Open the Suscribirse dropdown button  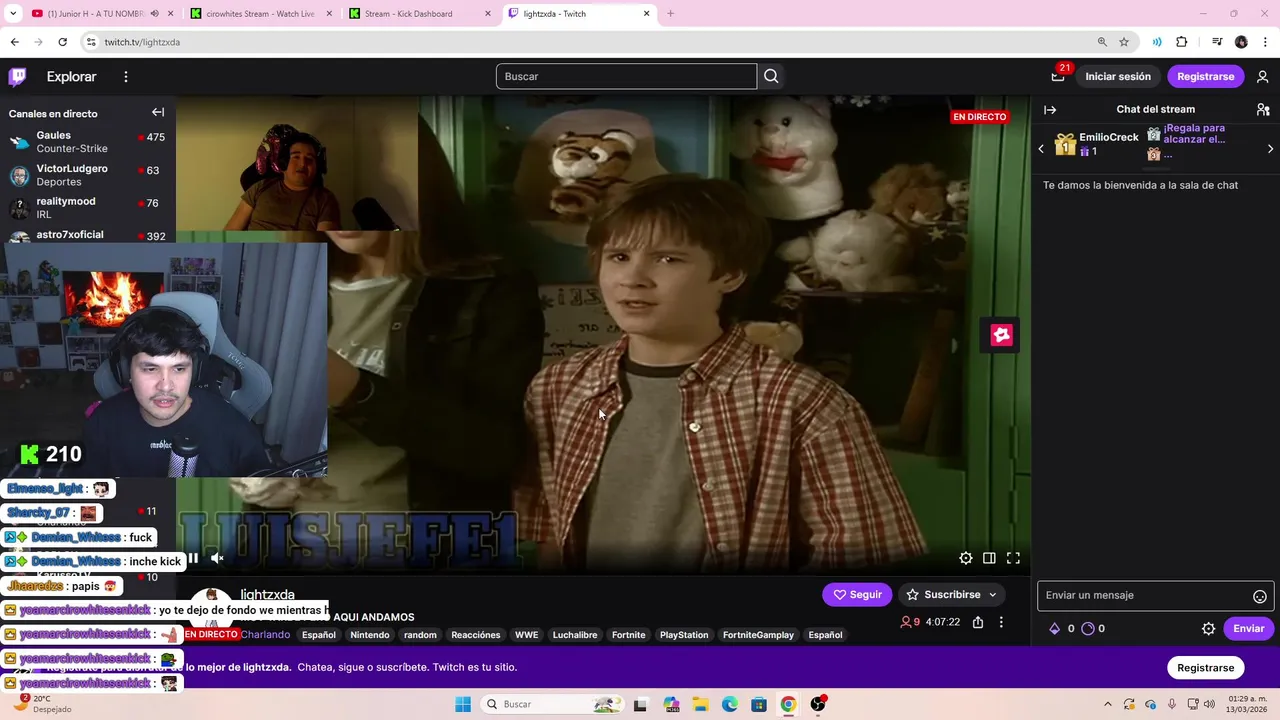point(951,594)
